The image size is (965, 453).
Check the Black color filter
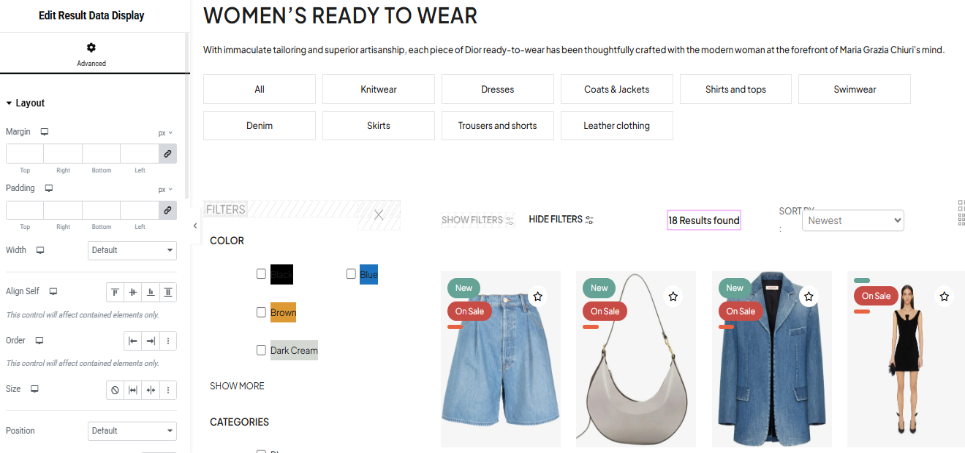point(261,274)
